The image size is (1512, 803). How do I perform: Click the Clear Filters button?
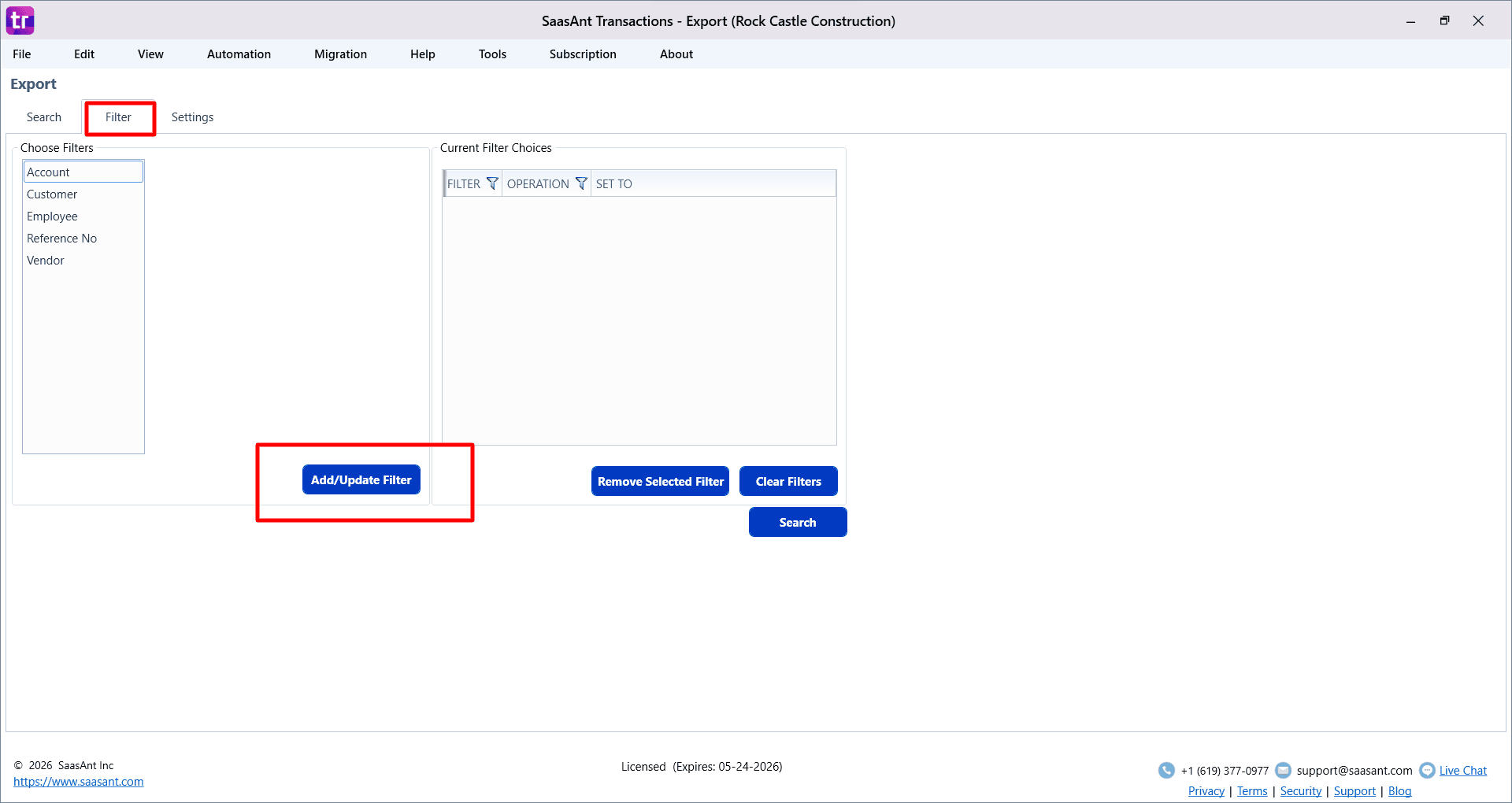788,481
